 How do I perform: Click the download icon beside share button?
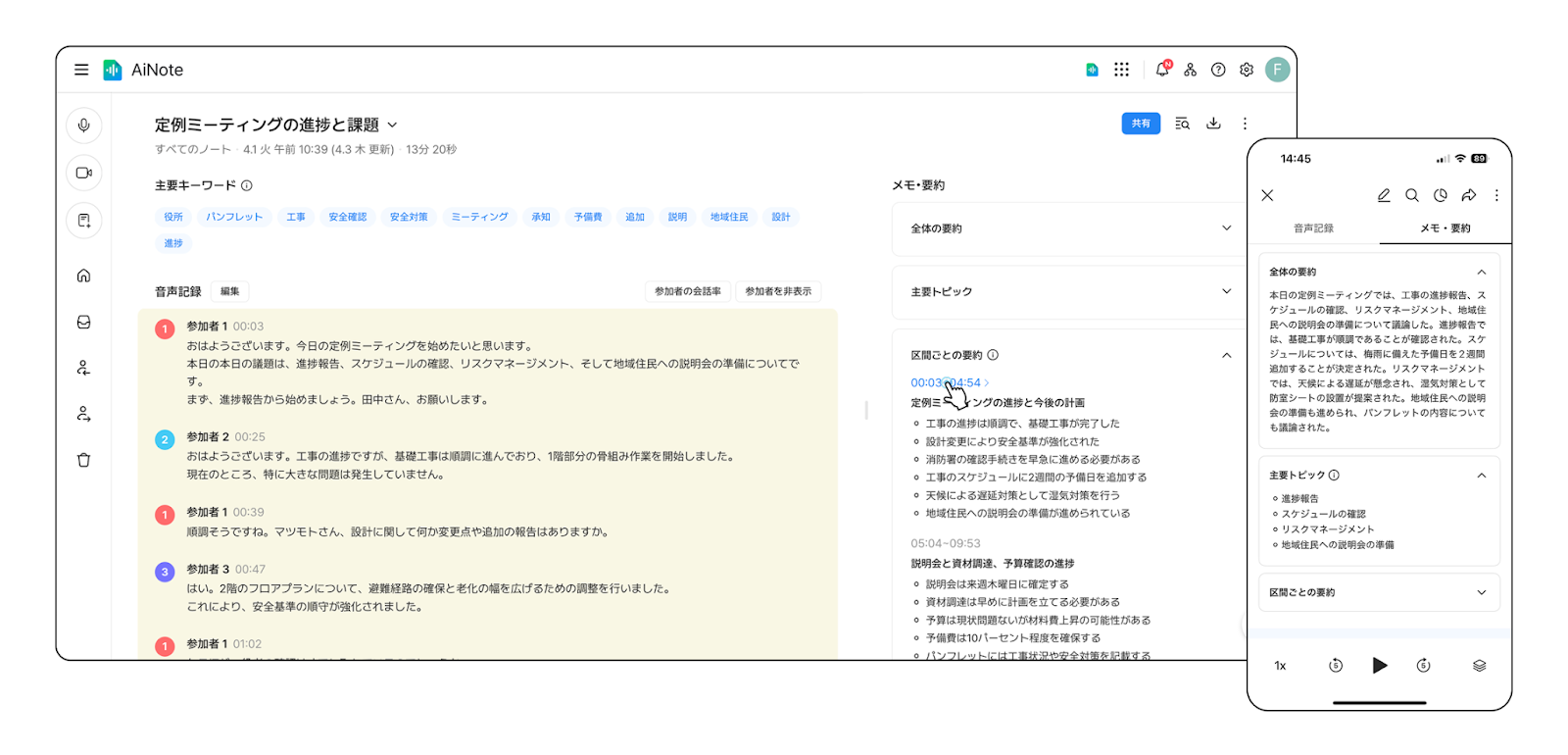[1213, 124]
